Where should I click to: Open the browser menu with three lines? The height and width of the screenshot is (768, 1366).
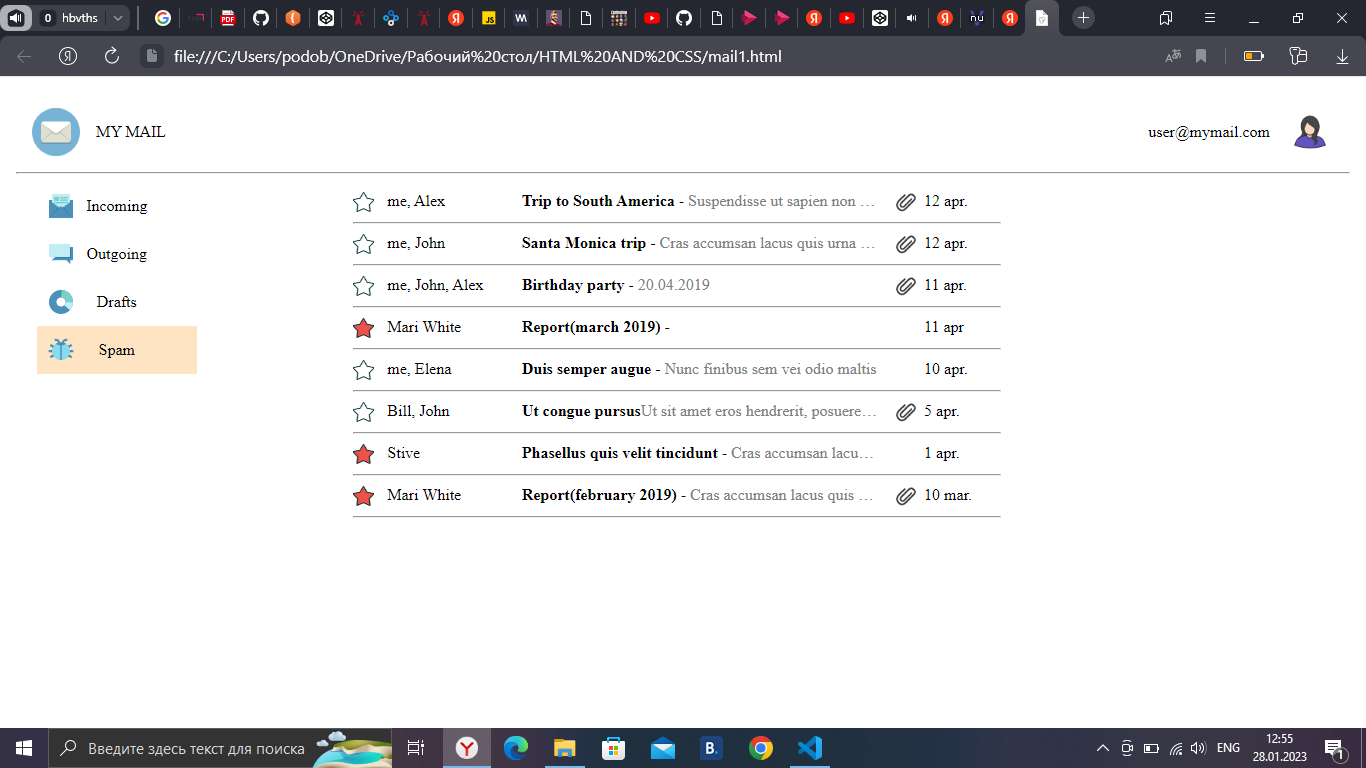1209,17
